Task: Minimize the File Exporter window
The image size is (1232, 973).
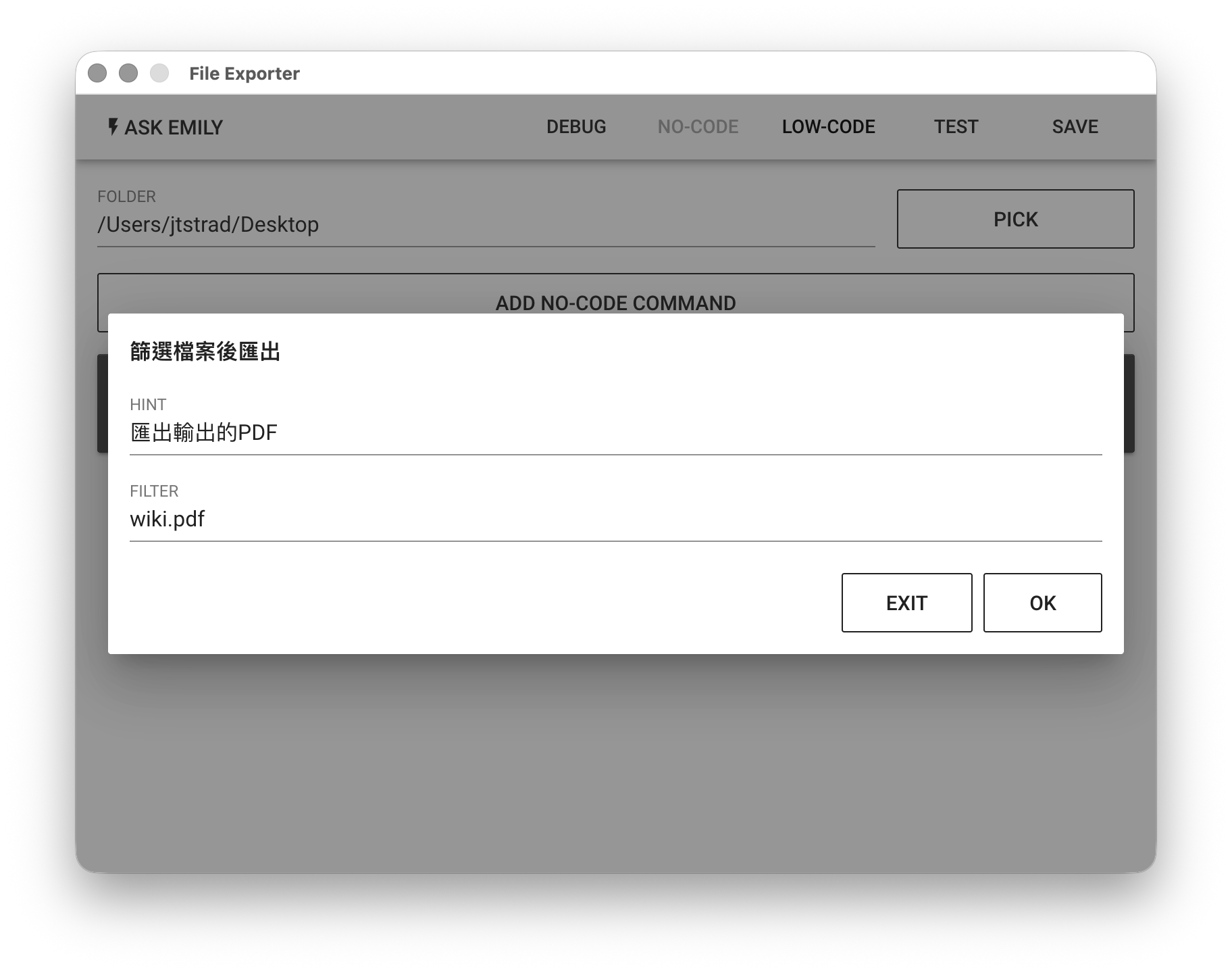Action: point(128,73)
